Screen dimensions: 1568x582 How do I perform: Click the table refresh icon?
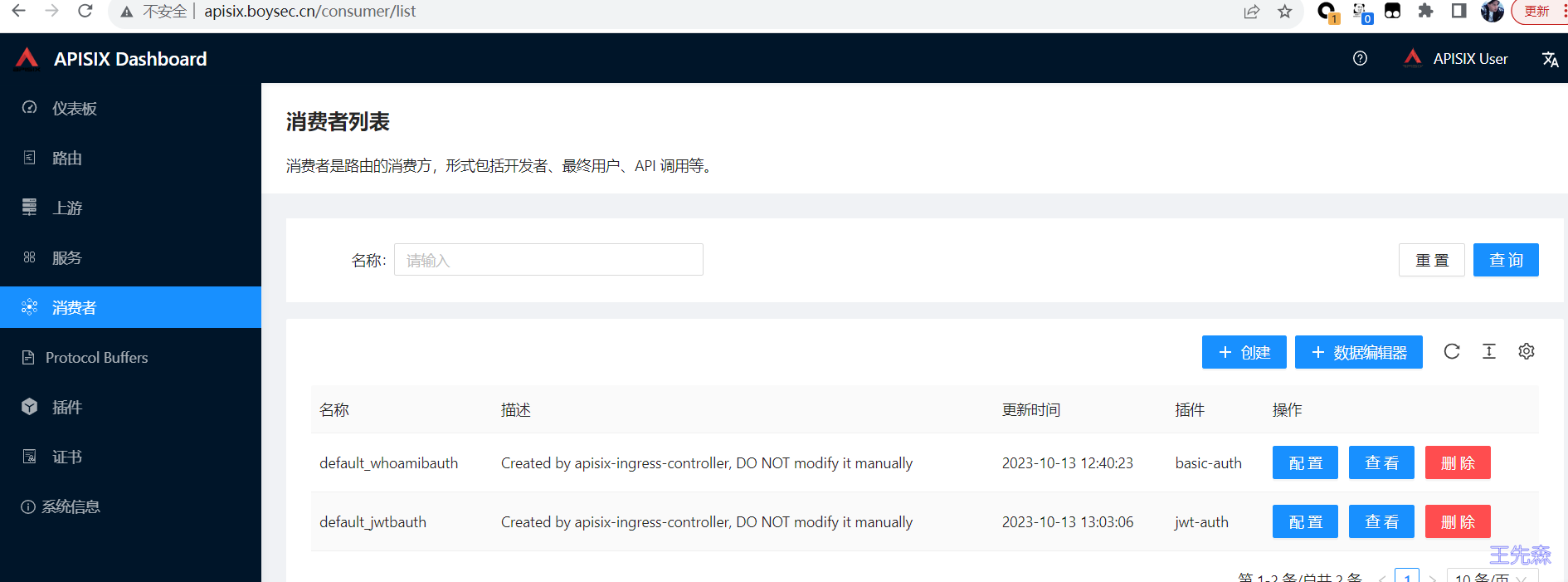[1451, 352]
